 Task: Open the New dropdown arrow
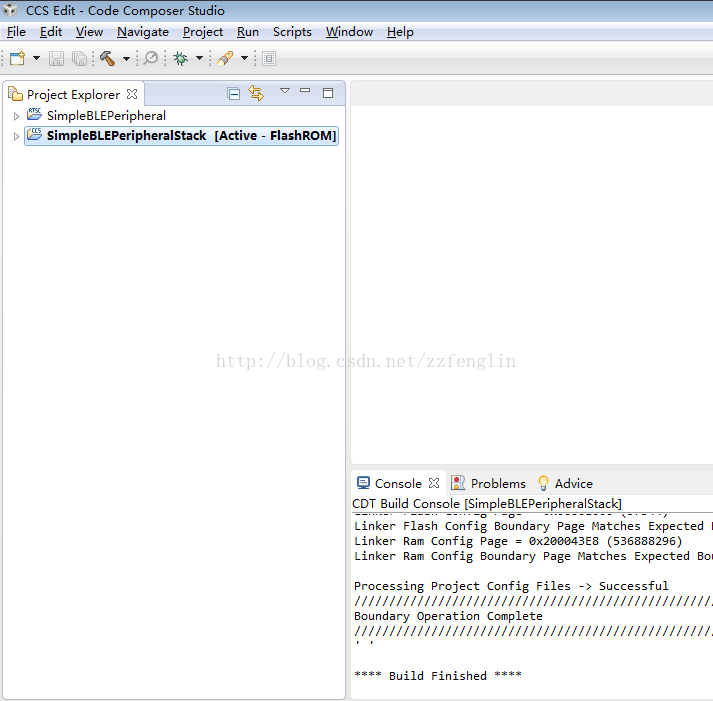click(36, 58)
